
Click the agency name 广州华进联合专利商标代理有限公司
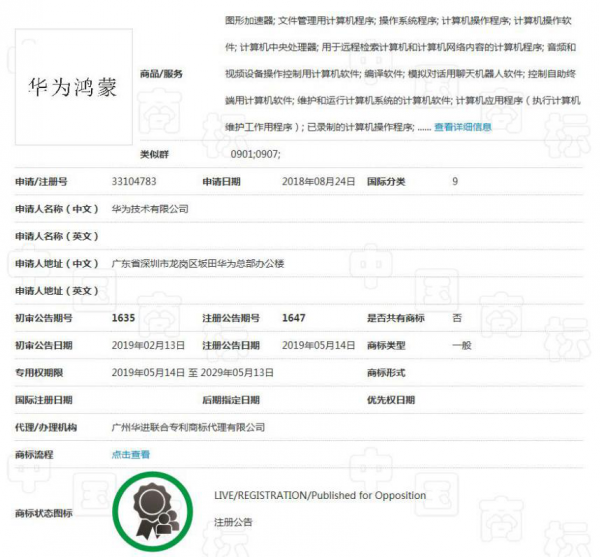(188, 427)
